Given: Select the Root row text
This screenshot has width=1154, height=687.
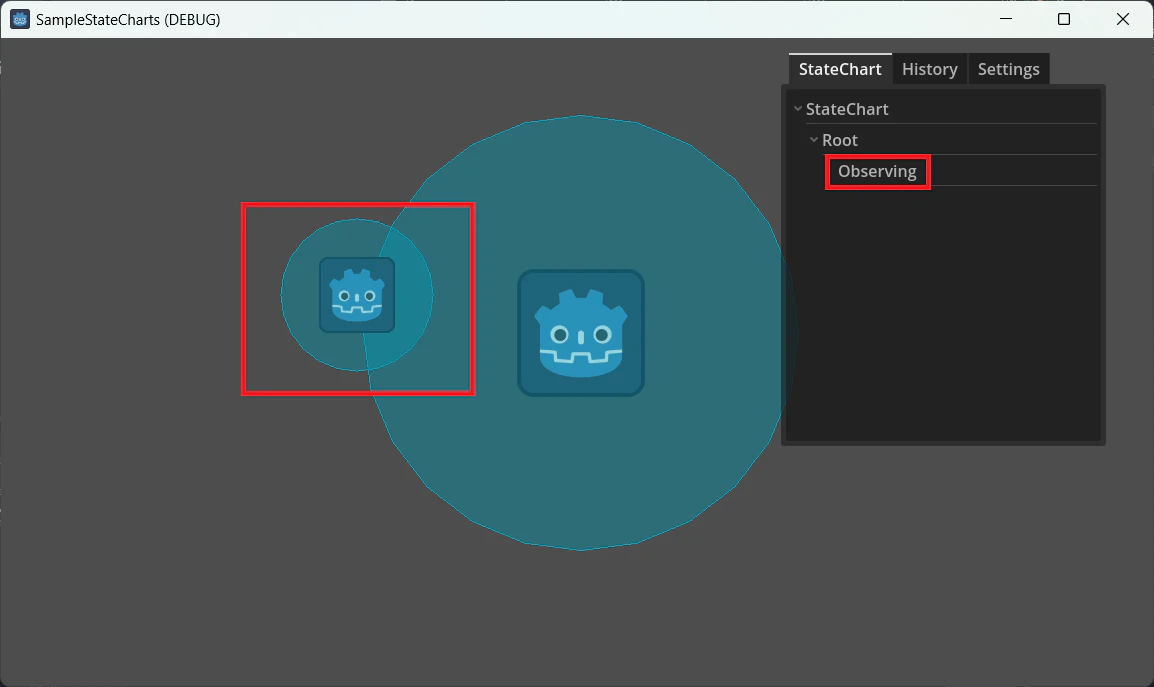Looking at the screenshot, I should [840, 140].
